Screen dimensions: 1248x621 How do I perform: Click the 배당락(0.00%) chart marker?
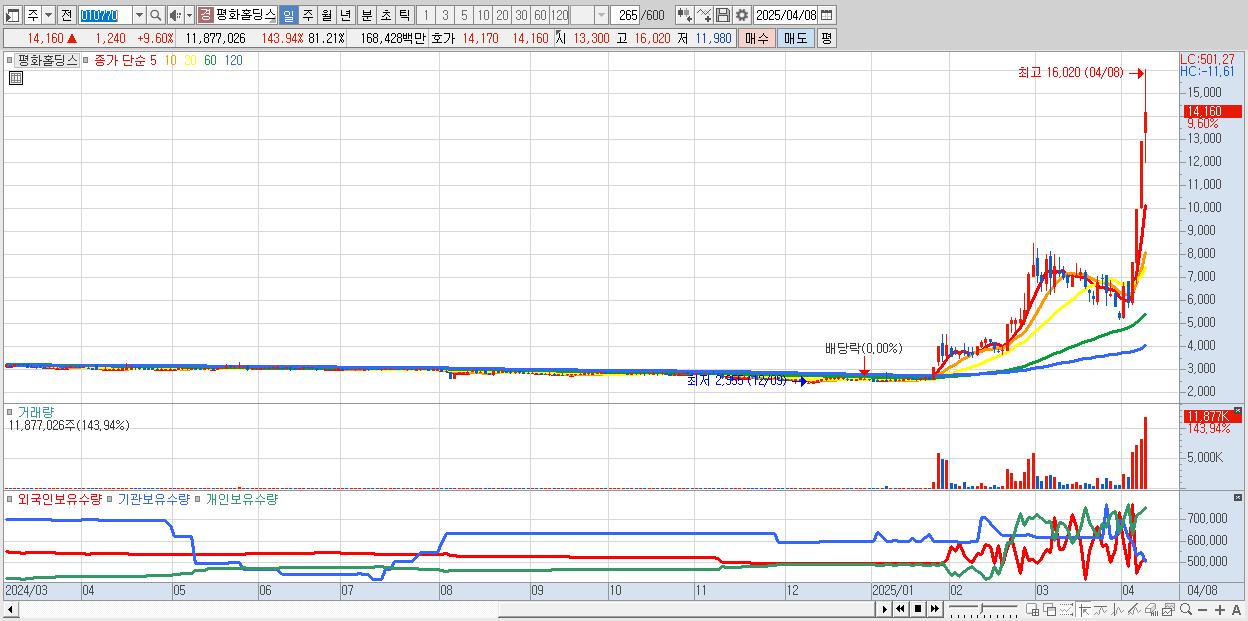(863, 348)
